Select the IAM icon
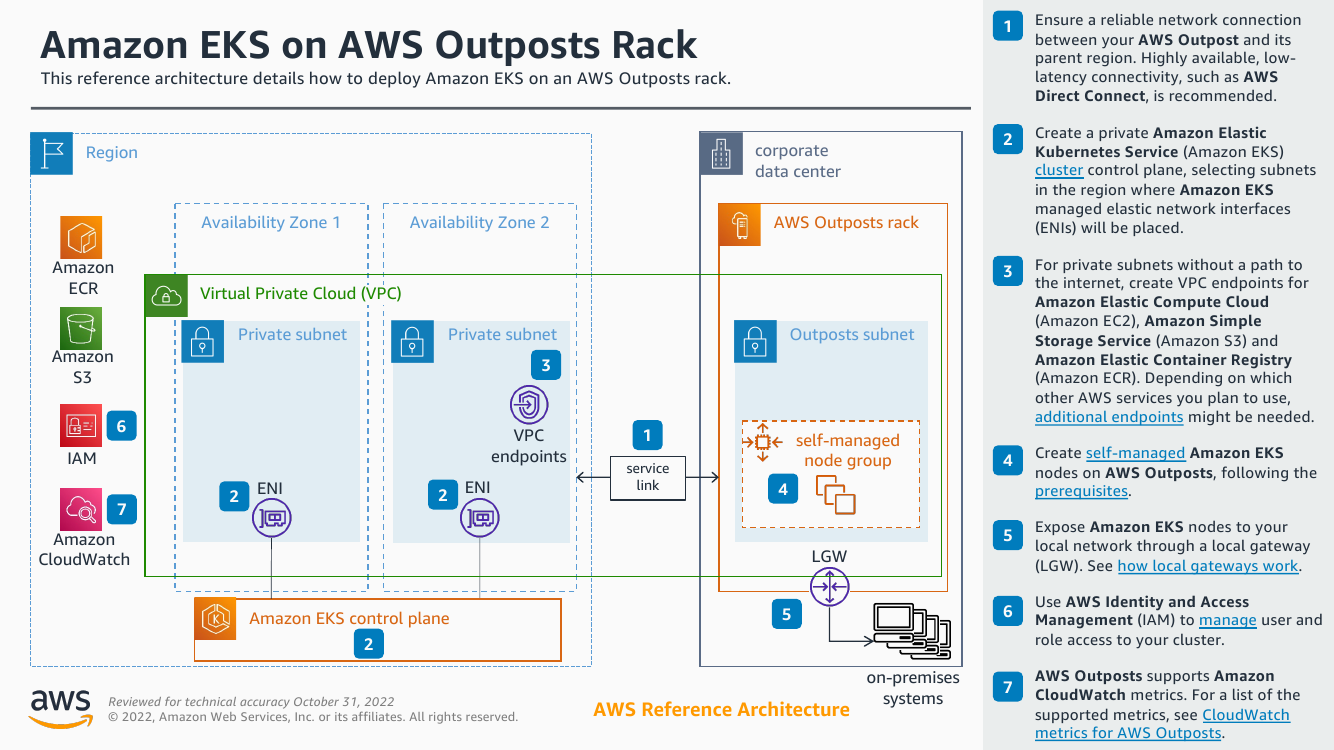 80,426
